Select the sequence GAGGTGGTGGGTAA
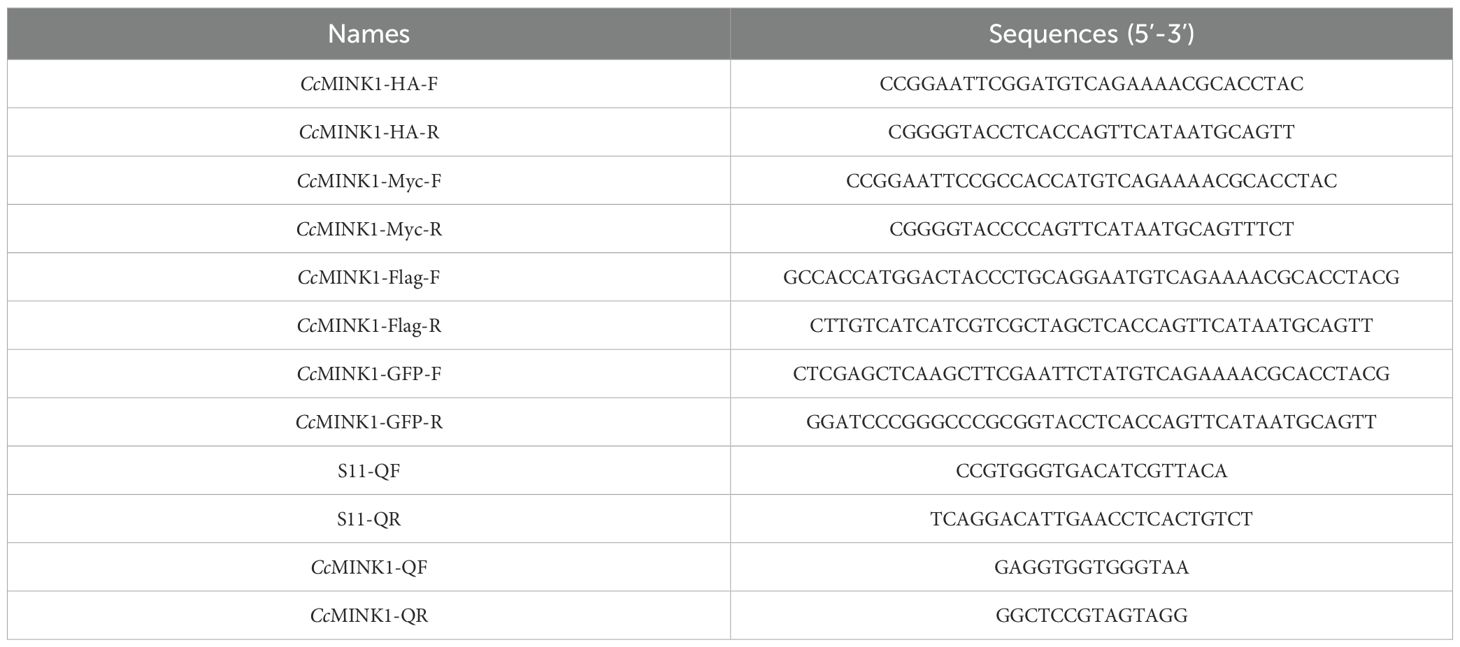The image size is (1460, 647). coord(1091,567)
